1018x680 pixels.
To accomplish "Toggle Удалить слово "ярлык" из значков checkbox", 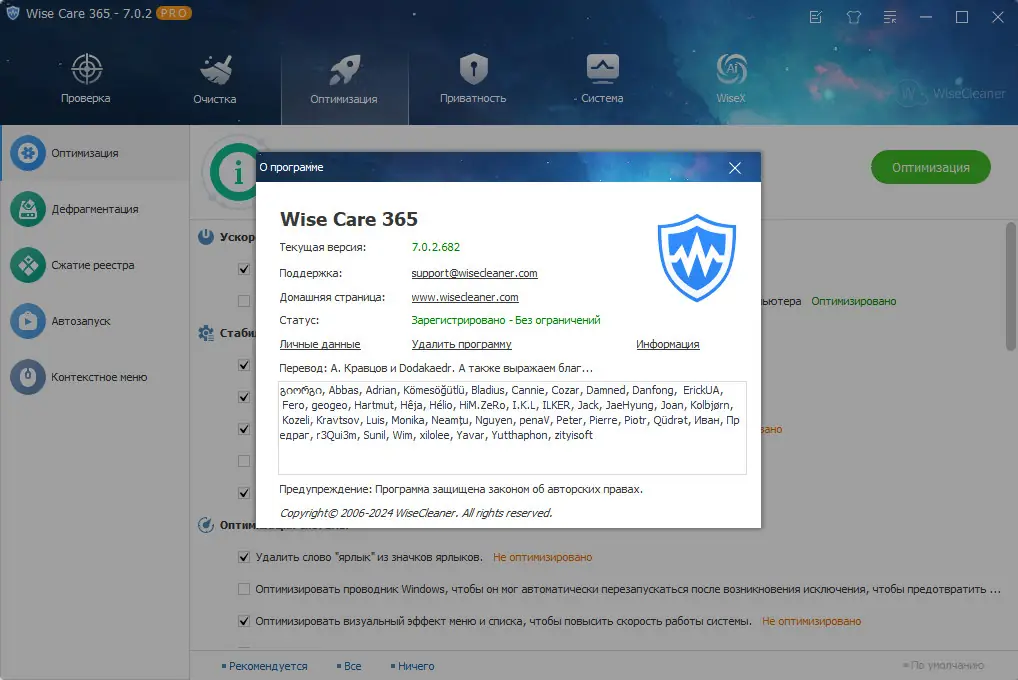I will tap(244, 557).
